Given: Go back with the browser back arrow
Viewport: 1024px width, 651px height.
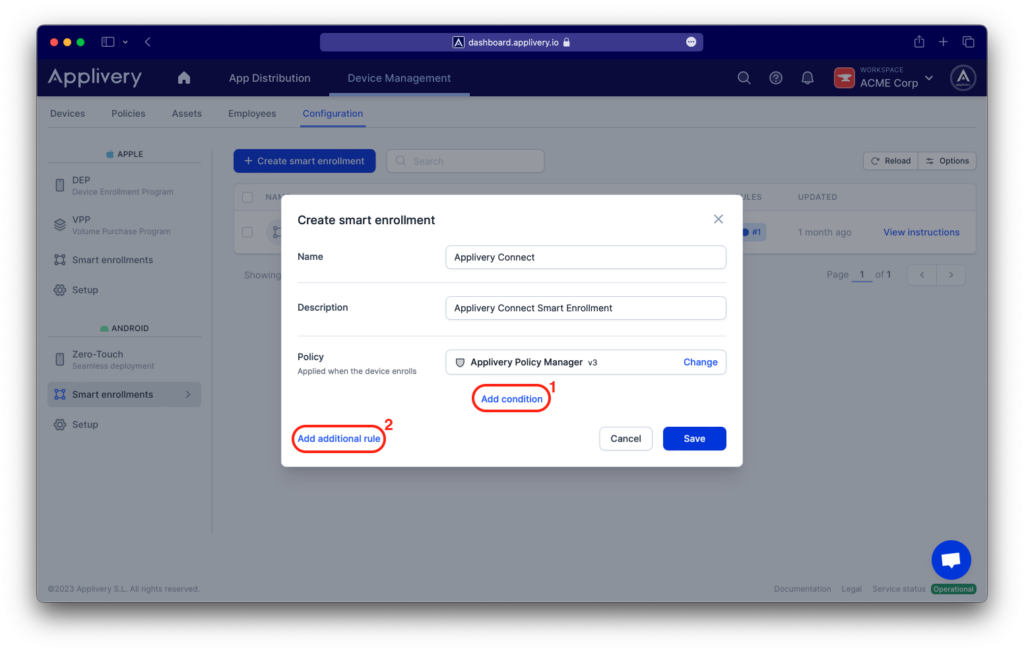Looking at the screenshot, I should (148, 42).
